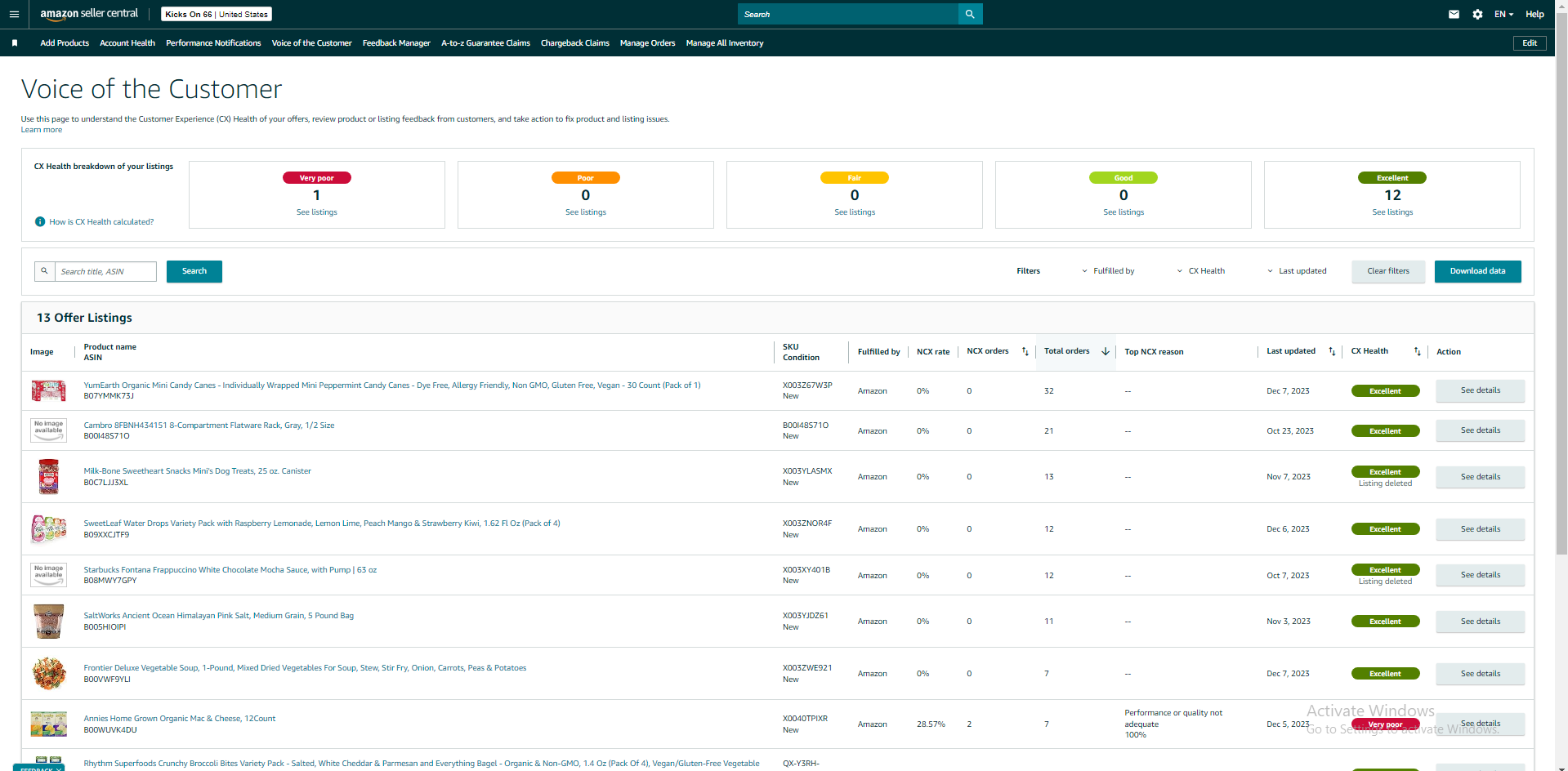Sort by NCX orders column arrows
The image size is (1568, 771).
click(x=1025, y=352)
